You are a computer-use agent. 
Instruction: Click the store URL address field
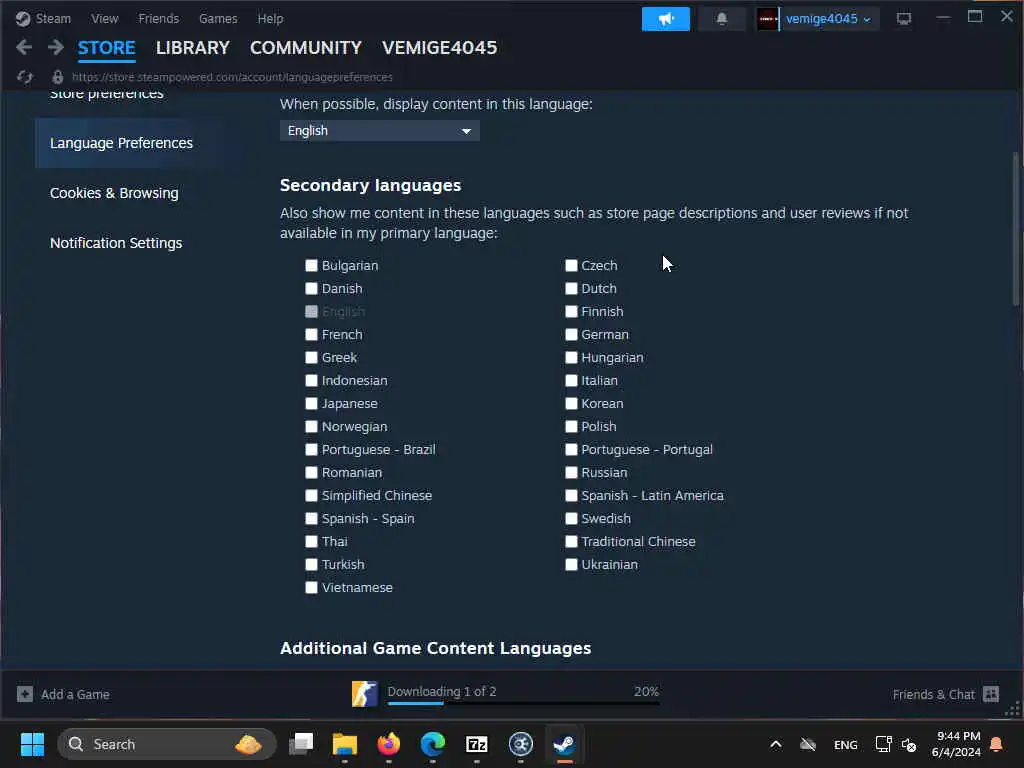pos(232,77)
